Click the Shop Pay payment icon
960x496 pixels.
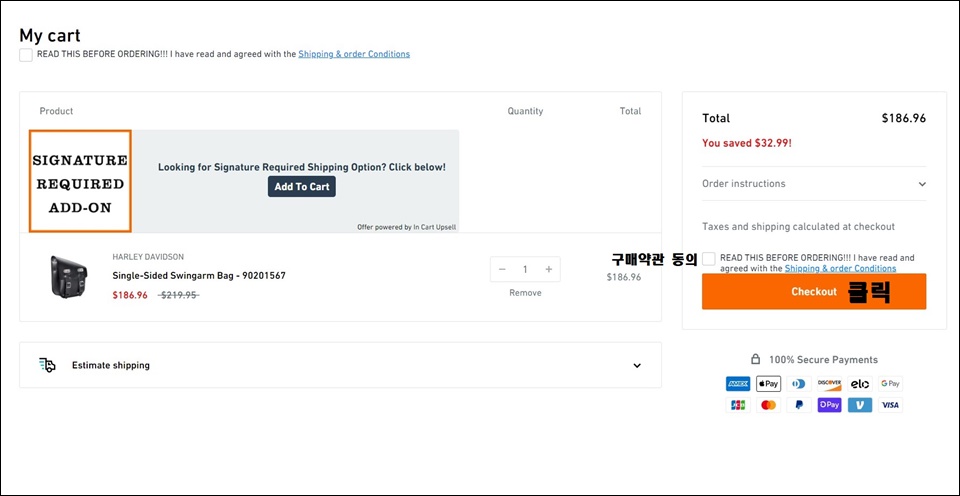click(830, 405)
